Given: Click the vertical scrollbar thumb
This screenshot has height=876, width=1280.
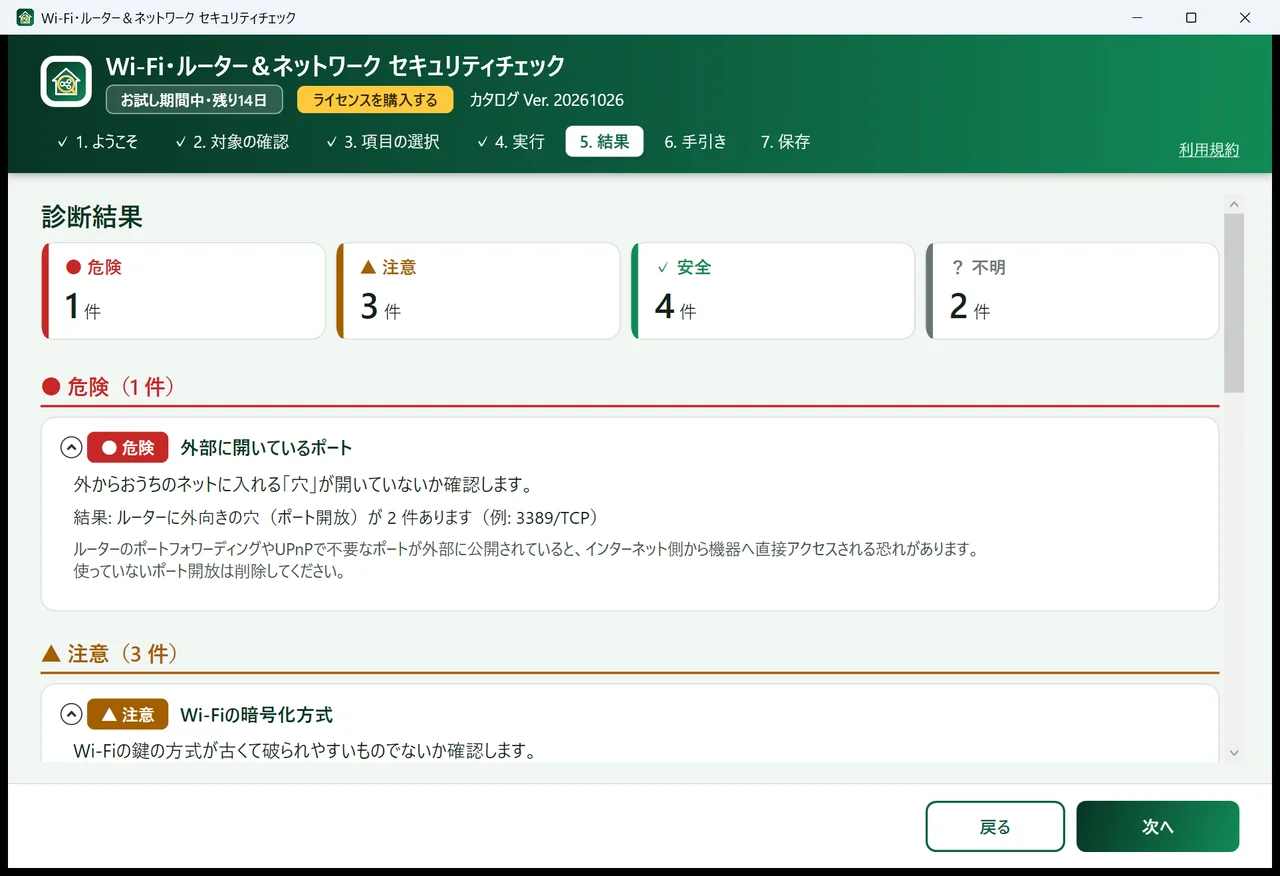Looking at the screenshot, I should pyautogui.click(x=1234, y=302).
